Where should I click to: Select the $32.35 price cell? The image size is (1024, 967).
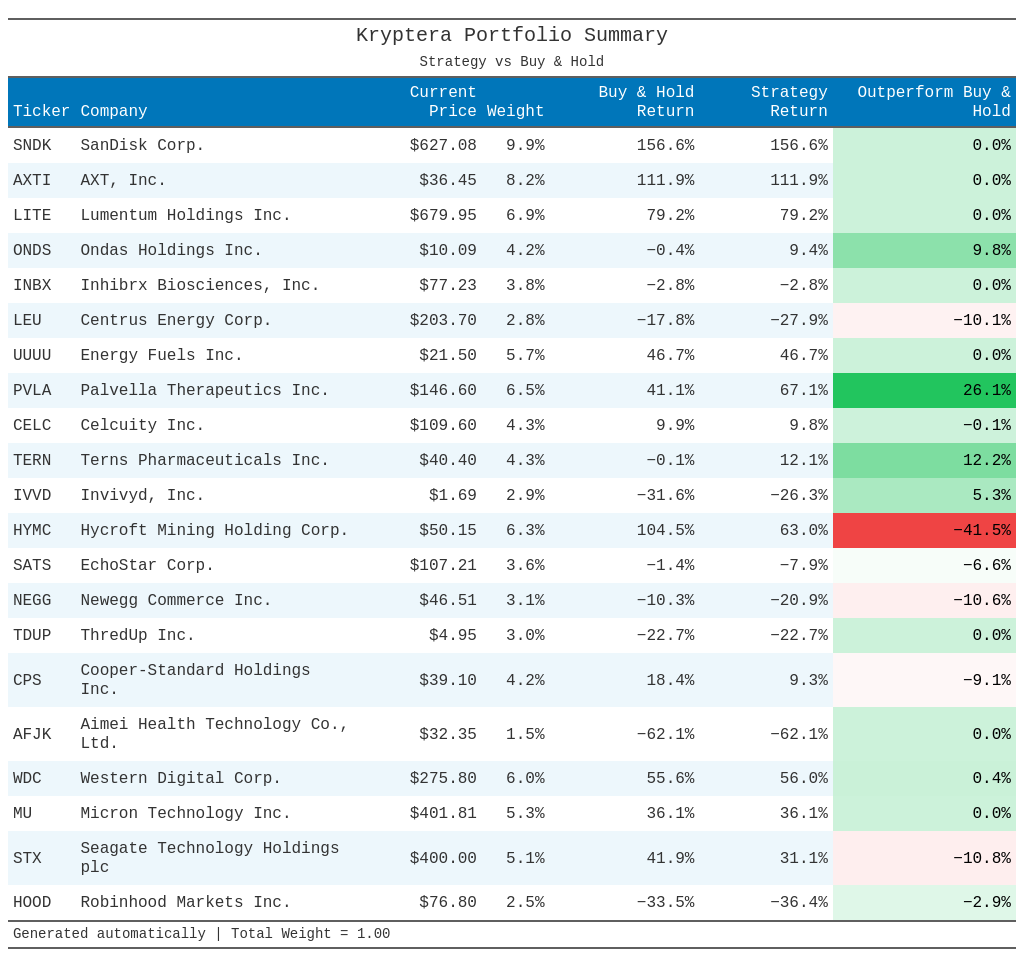click(x=447, y=734)
